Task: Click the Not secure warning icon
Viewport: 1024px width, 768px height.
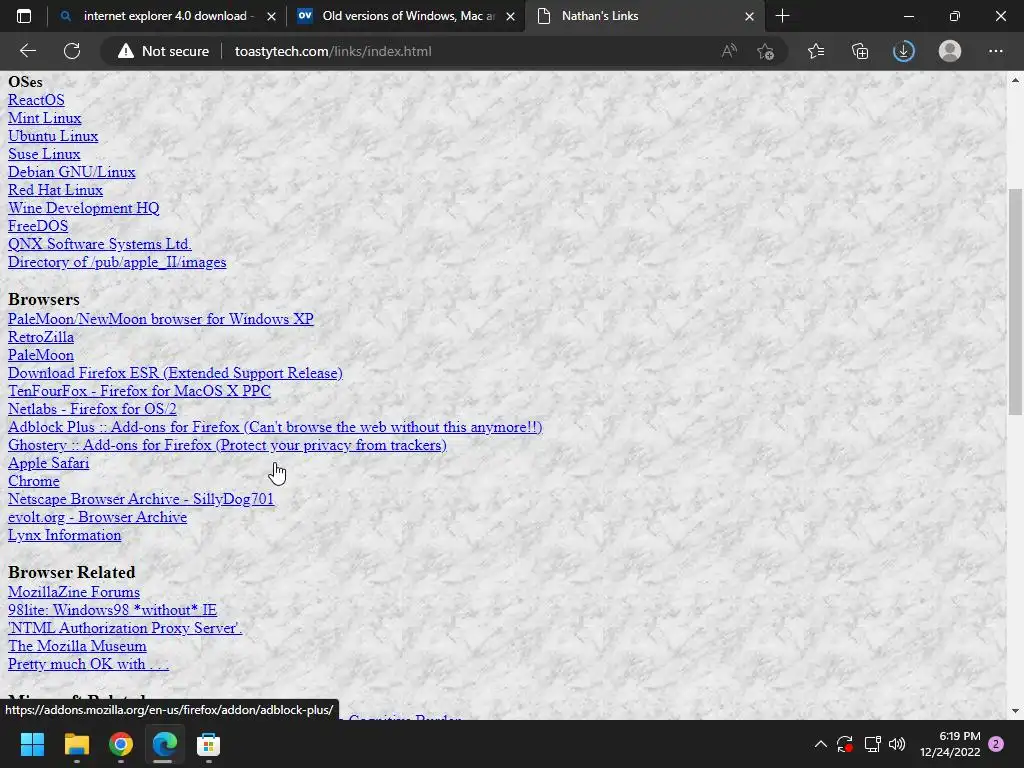Action: (x=125, y=51)
